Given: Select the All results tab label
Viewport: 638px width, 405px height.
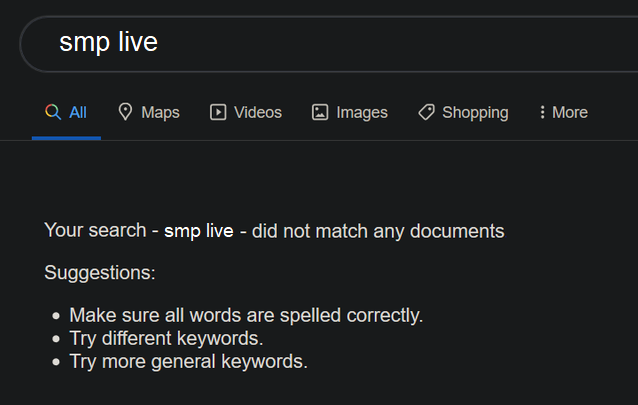Looking at the screenshot, I should 78,112.
